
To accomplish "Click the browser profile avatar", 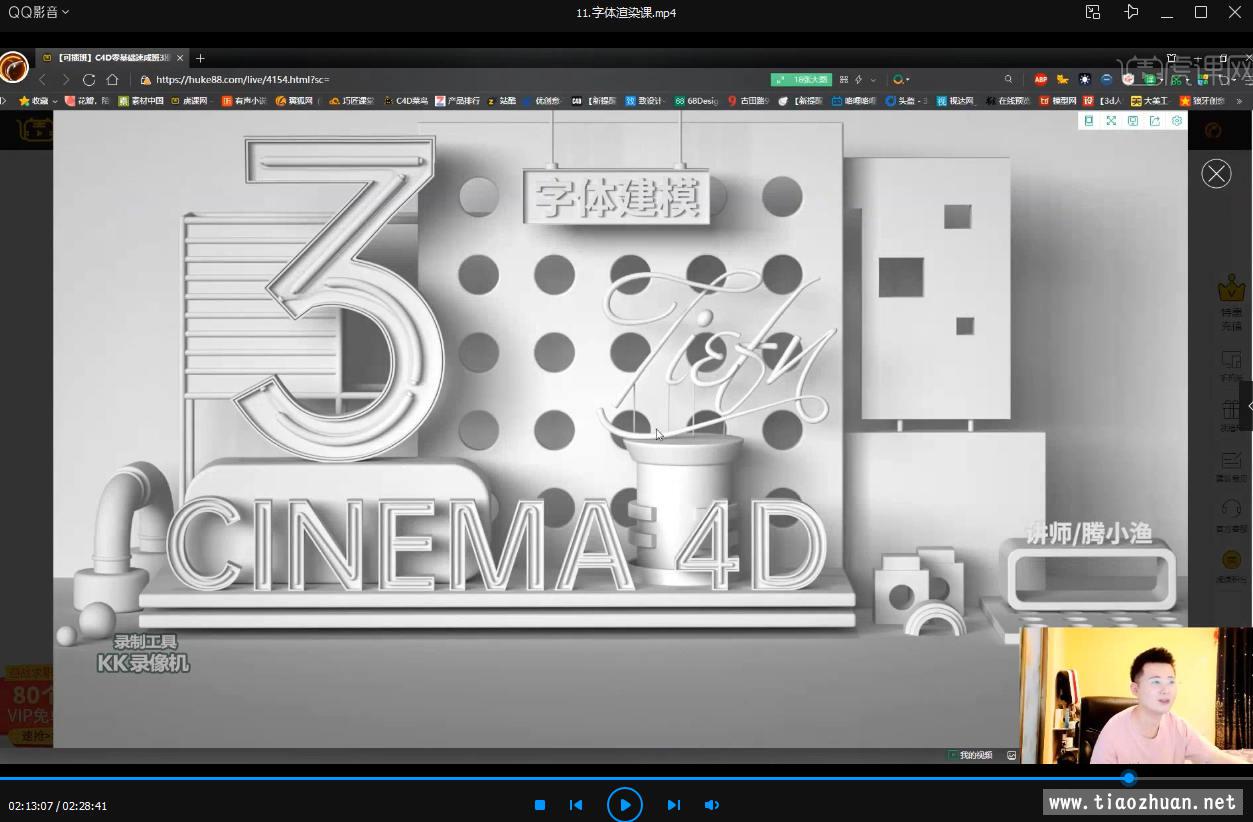I will pos(14,67).
